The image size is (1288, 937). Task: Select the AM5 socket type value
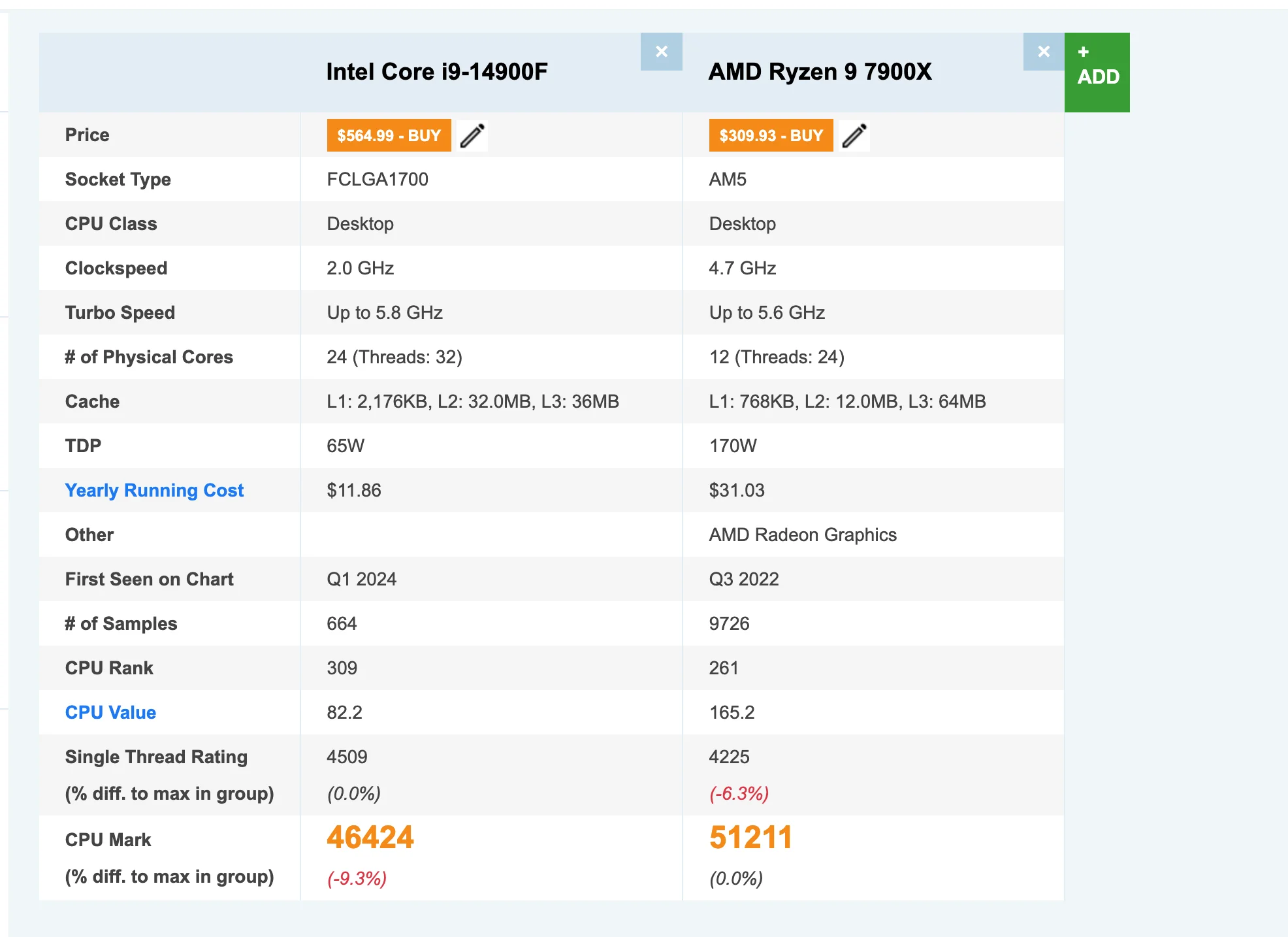pos(728,179)
